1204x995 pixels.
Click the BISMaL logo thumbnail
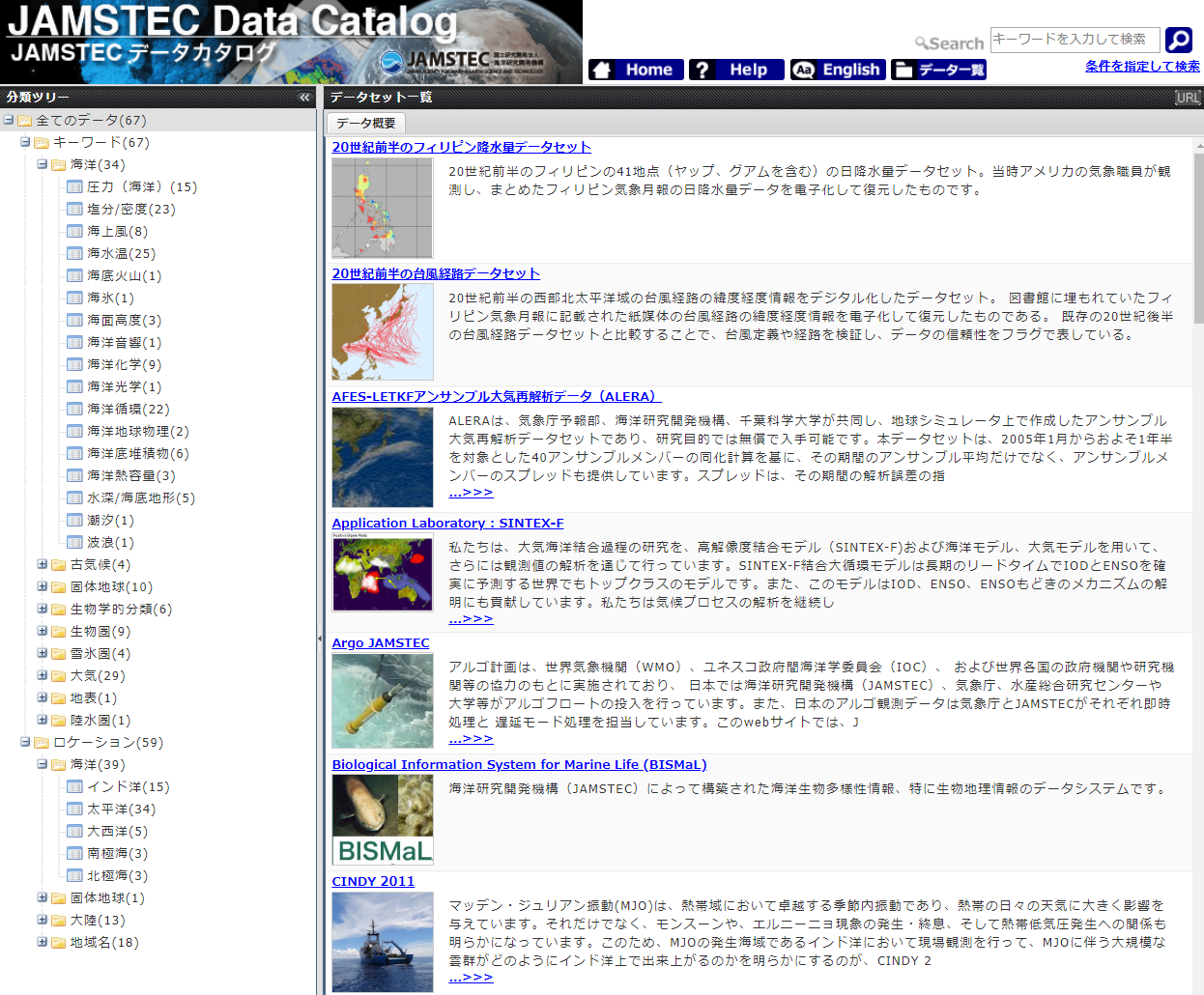pyautogui.click(x=383, y=820)
